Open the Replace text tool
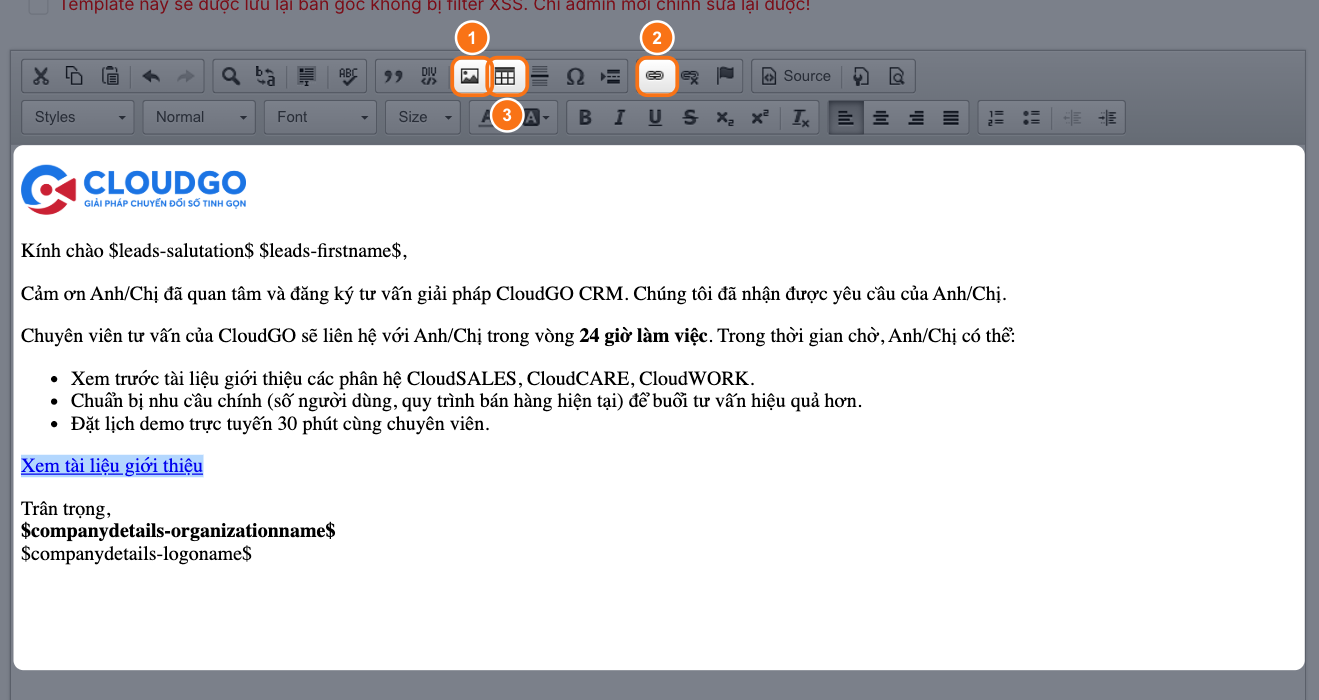Image resolution: width=1319 pixels, height=700 pixels. (x=265, y=76)
